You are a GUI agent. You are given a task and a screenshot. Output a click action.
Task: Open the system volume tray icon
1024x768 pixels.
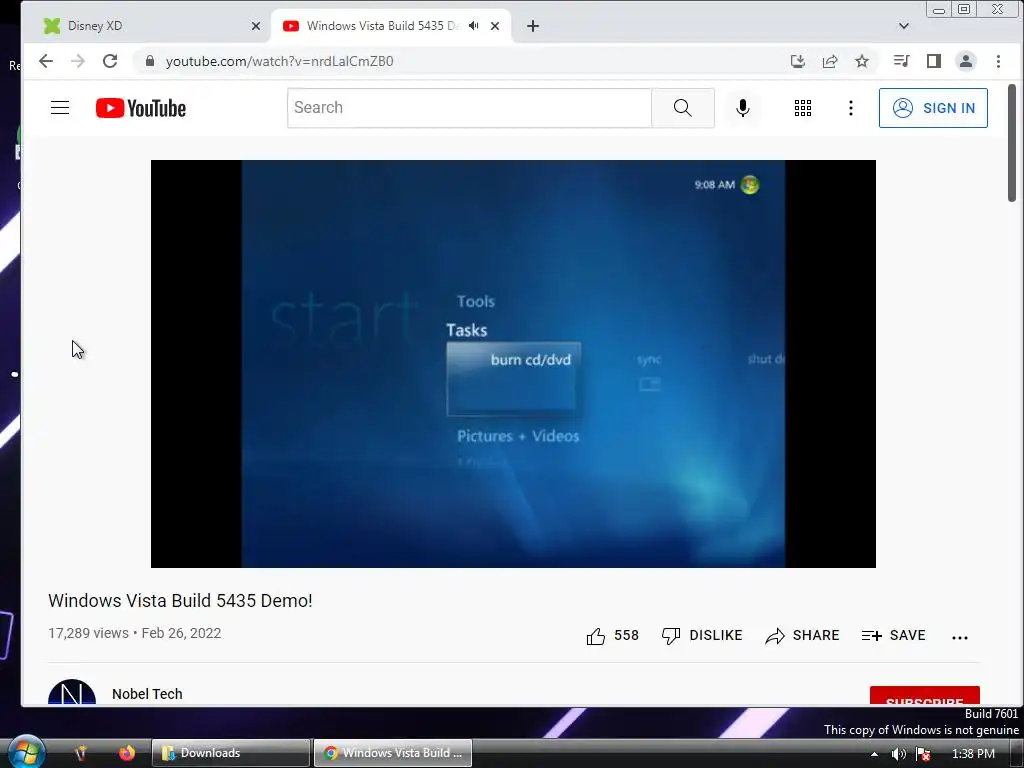899,754
